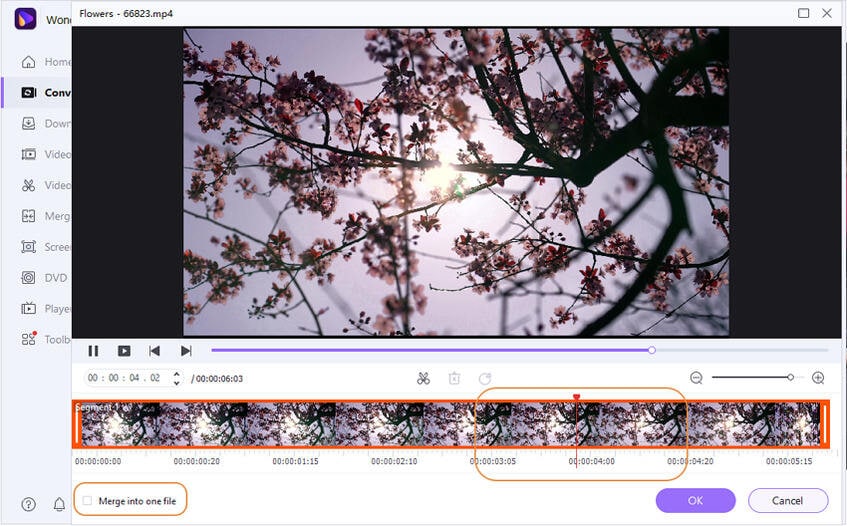The image size is (847, 526).
Task: Click the red playhead marker on timeline
Action: point(576,397)
